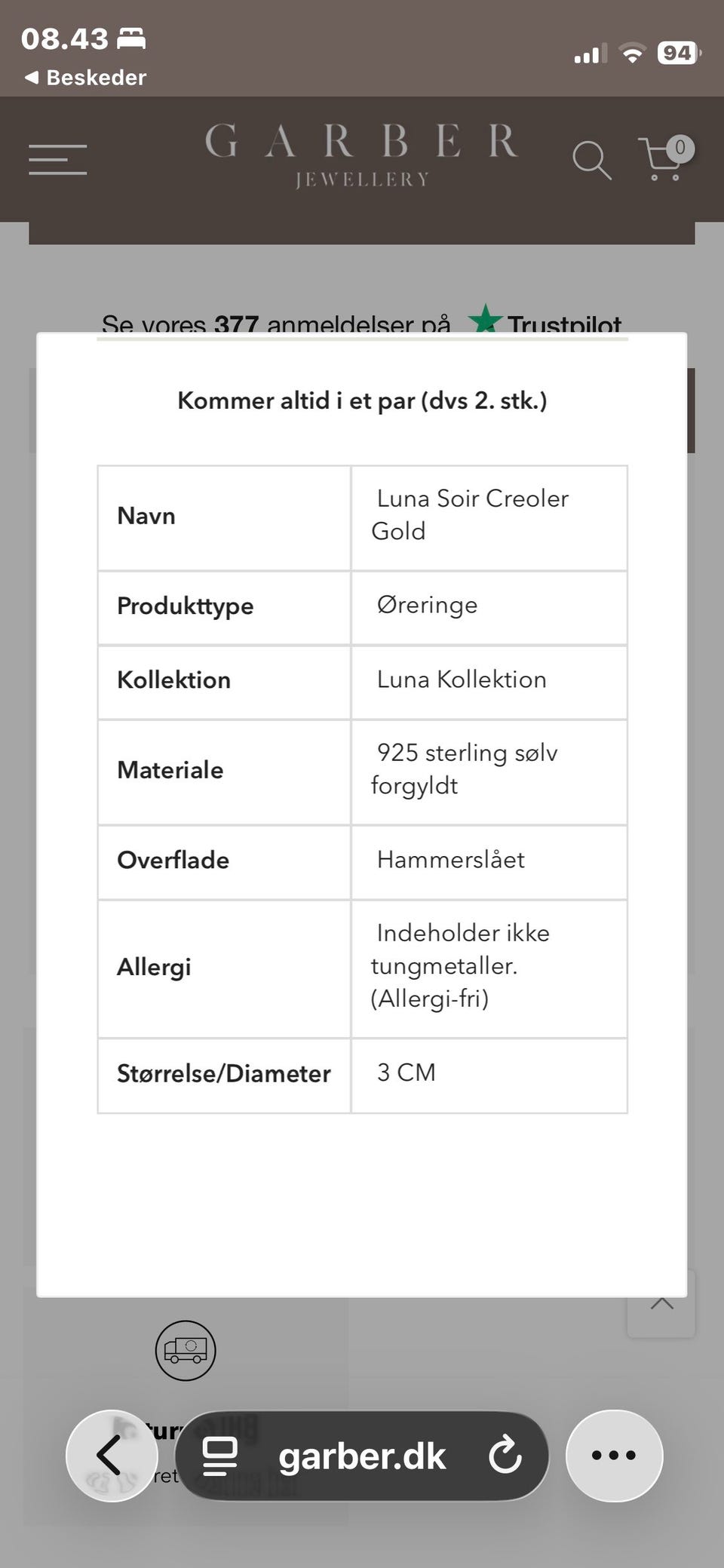The width and height of the screenshot is (724, 1568).
Task: Click the Garber Jewellery logo
Action: 361,155
